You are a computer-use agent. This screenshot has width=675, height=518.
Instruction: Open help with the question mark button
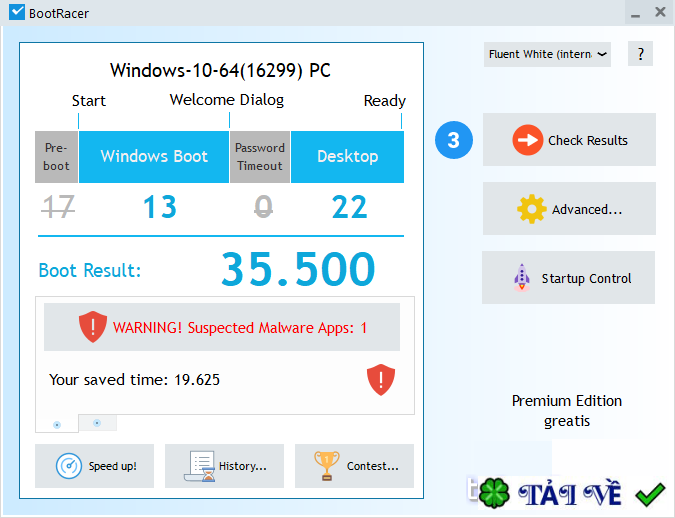click(x=641, y=54)
